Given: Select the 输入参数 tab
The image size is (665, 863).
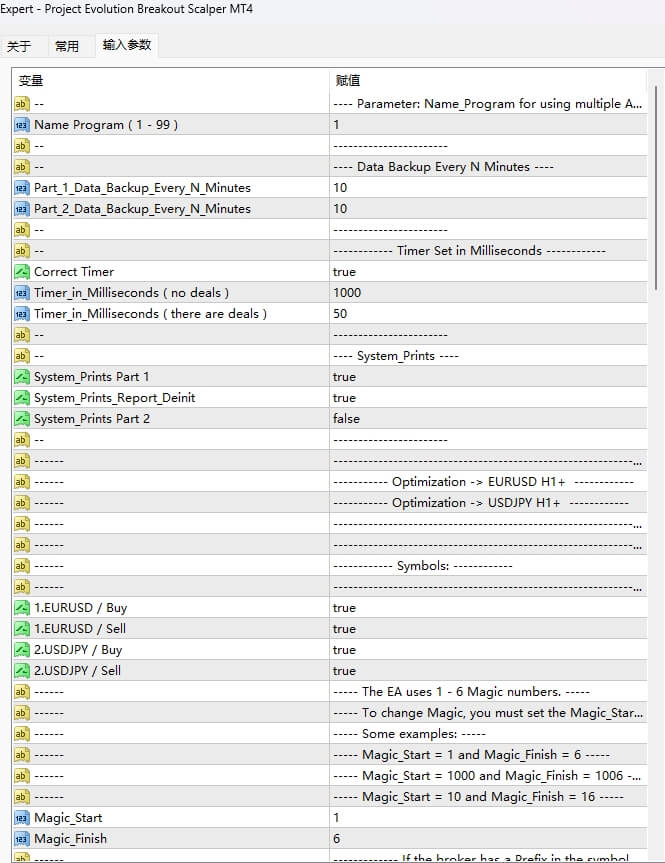Looking at the screenshot, I should pyautogui.click(x=126, y=45).
